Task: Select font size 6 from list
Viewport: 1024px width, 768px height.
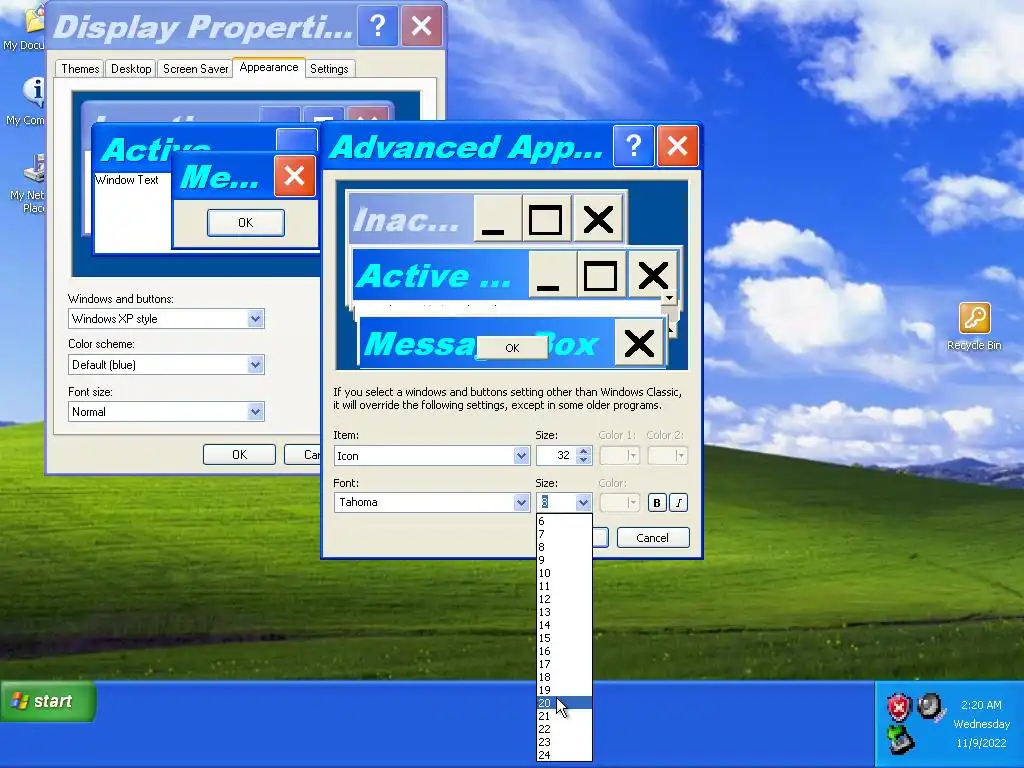Action: click(564, 521)
